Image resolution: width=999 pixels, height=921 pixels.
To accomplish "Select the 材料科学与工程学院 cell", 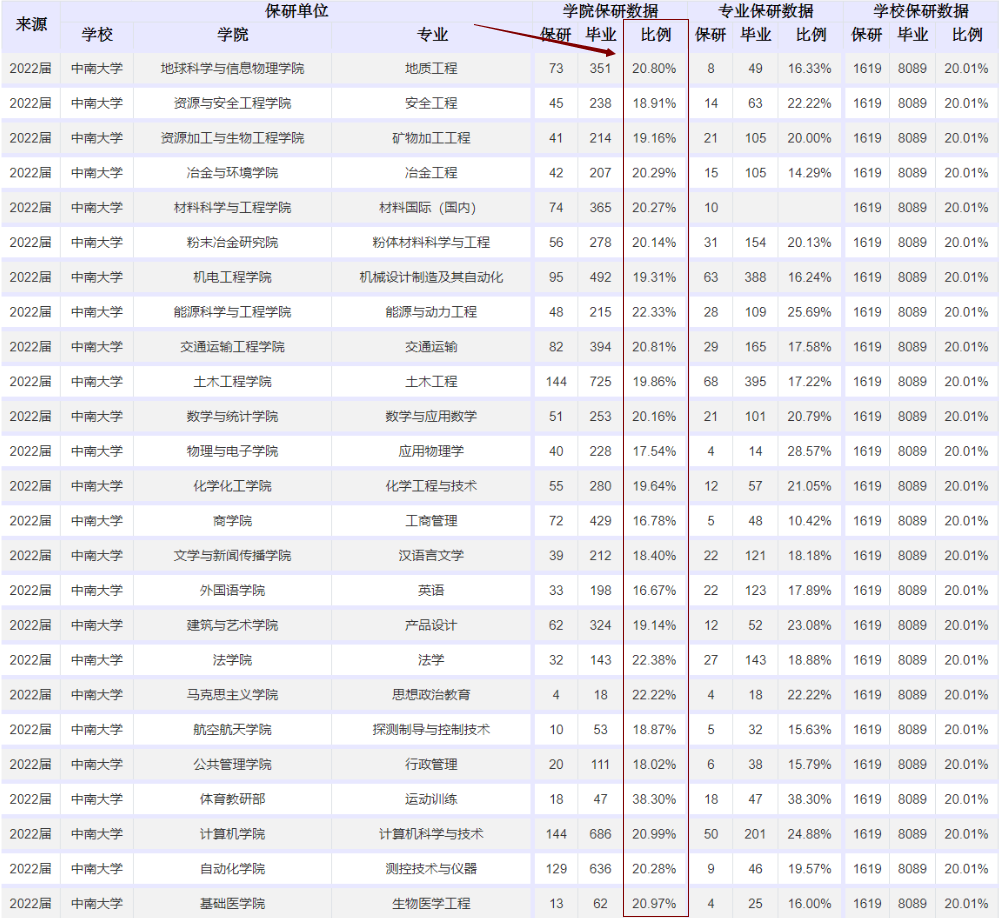I will 233,208.
